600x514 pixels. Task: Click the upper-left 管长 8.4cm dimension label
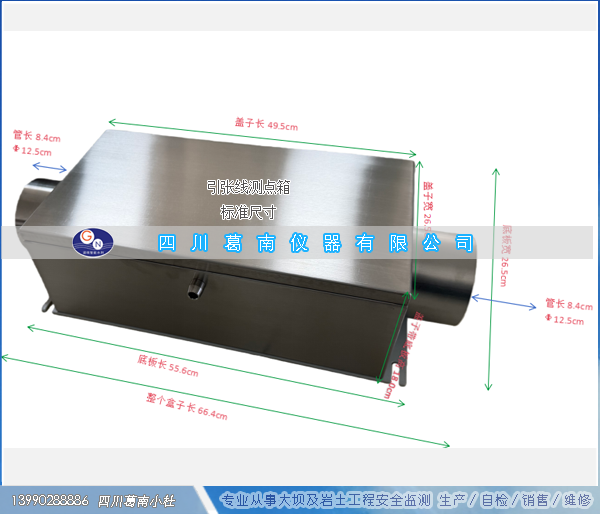click(x=37, y=136)
